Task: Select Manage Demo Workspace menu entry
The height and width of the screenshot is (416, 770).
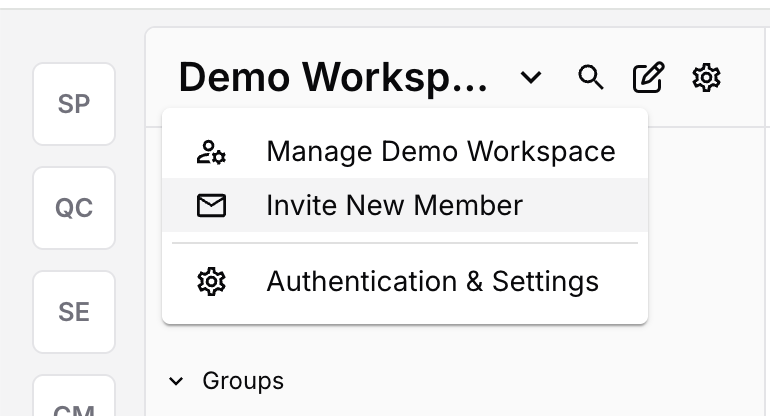Action: 405,151
